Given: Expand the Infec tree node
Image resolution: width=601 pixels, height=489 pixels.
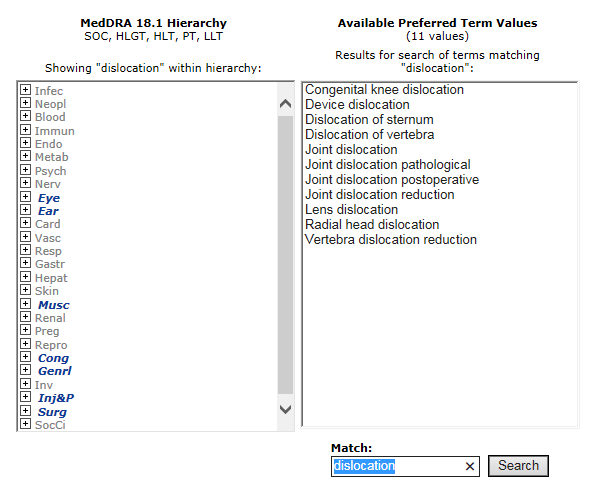Looking at the screenshot, I should pos(25,91).
